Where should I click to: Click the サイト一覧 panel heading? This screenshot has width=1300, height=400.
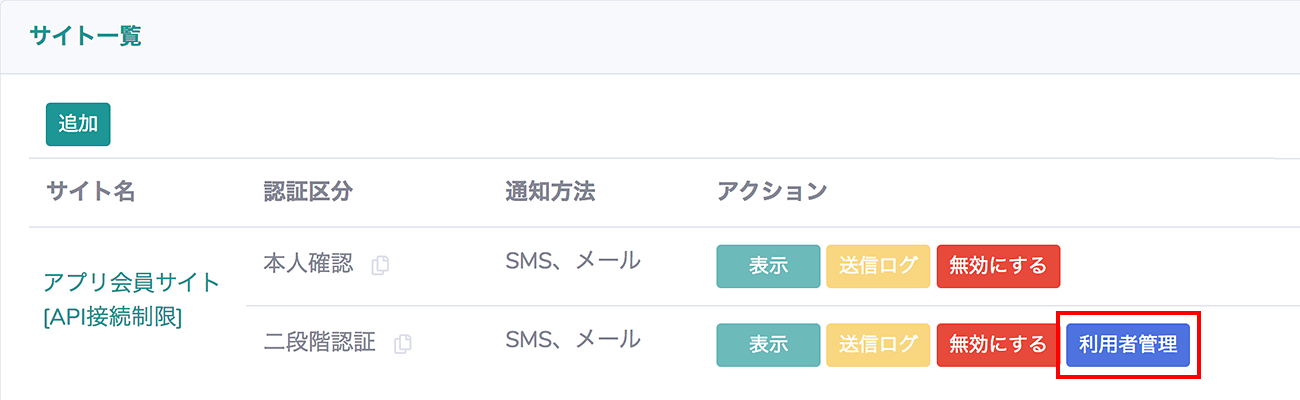(x=85, y=37)
